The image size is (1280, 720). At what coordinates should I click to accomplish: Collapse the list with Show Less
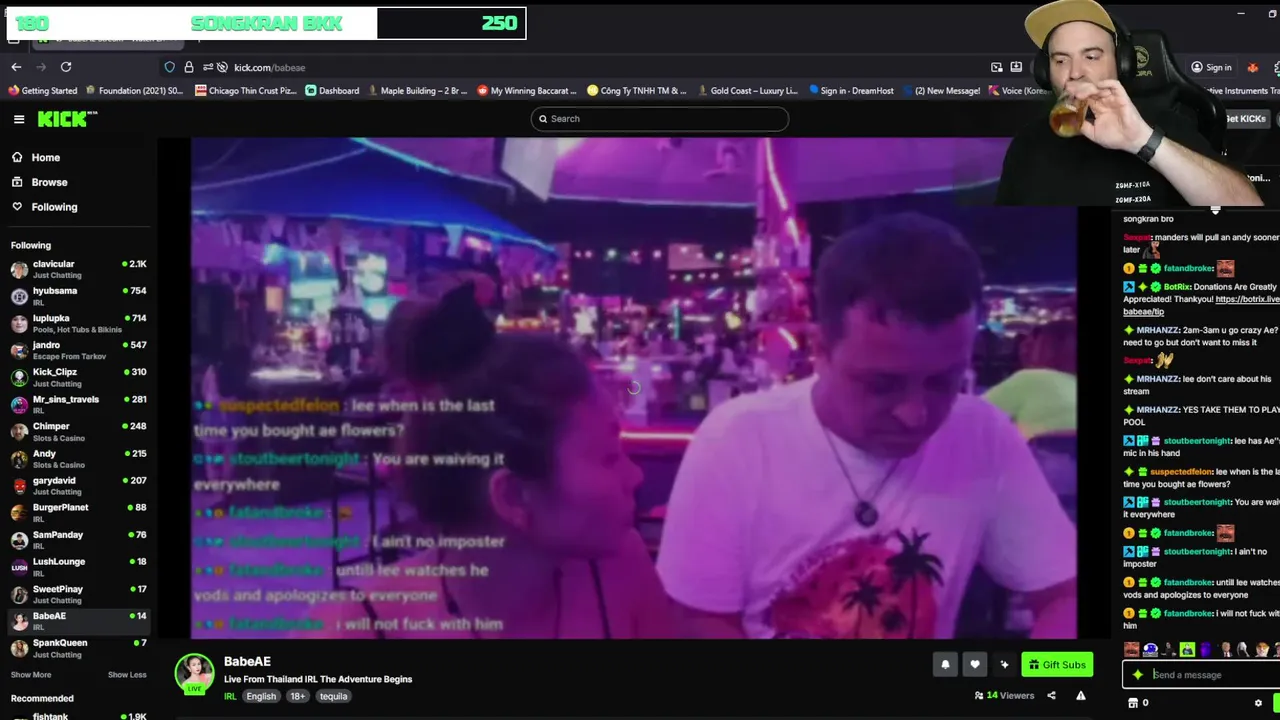(x=127, y=675)
